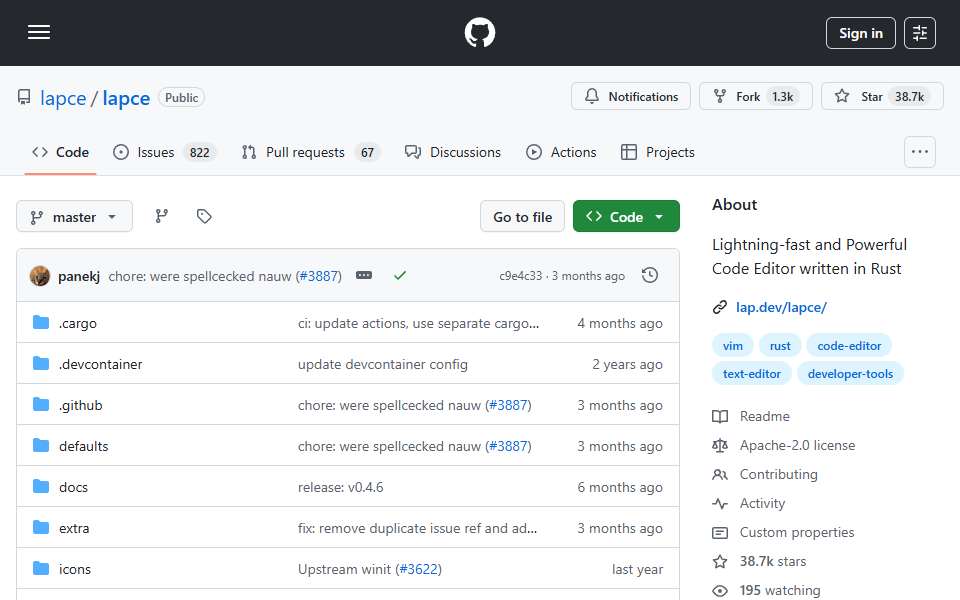Screen dimensions: 960x600
Task: Open #3887 link in .github row
Action: (508, 405)
